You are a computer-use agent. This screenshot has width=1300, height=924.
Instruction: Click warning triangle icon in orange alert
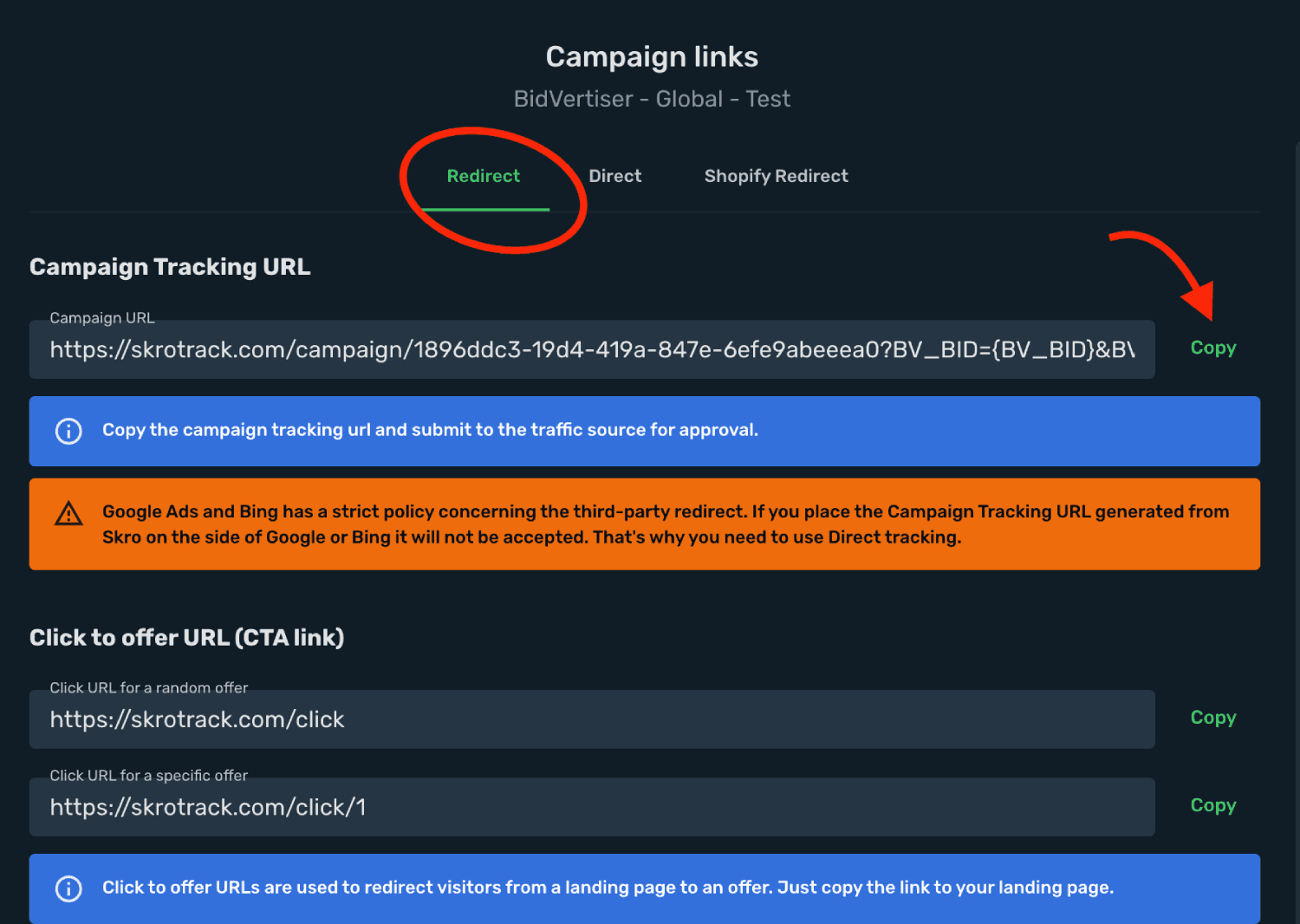[x=68, y=514]
